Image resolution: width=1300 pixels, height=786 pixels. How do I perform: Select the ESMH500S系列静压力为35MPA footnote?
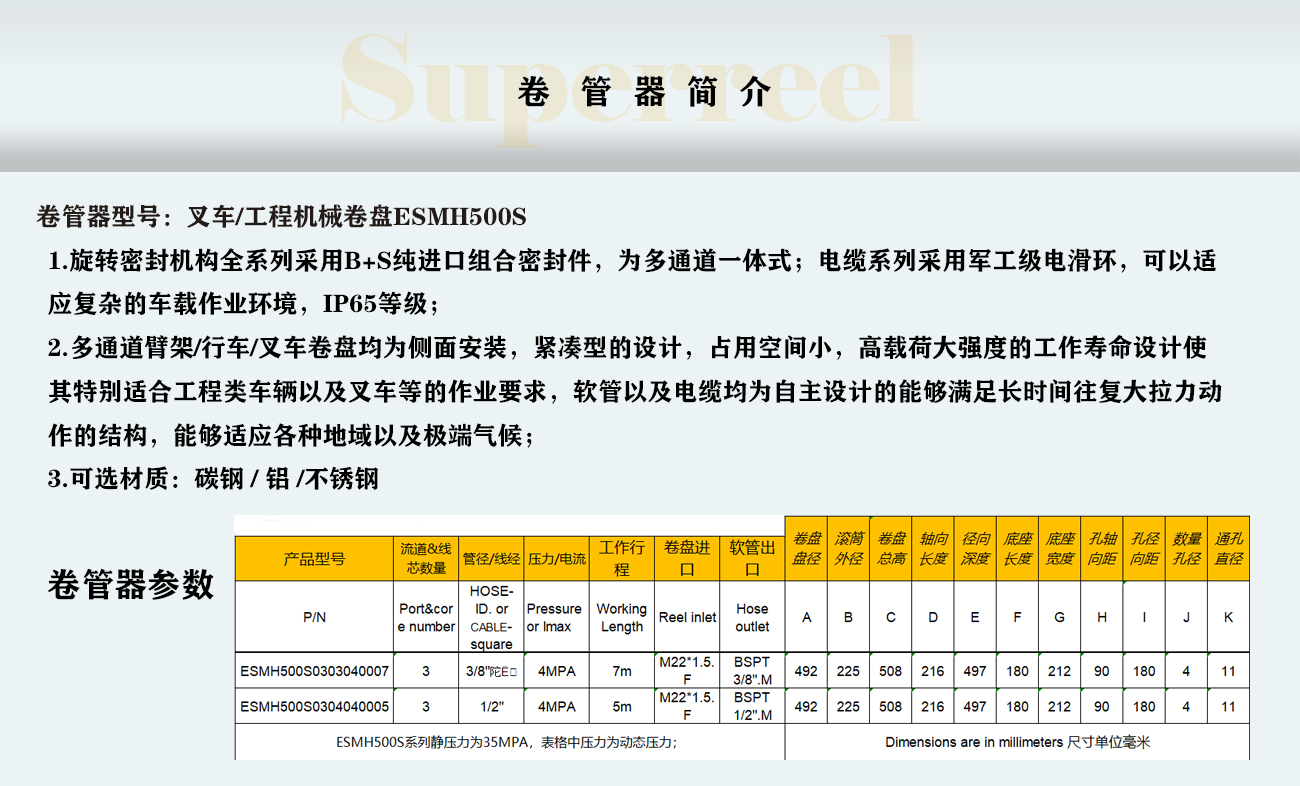[507, 743]
